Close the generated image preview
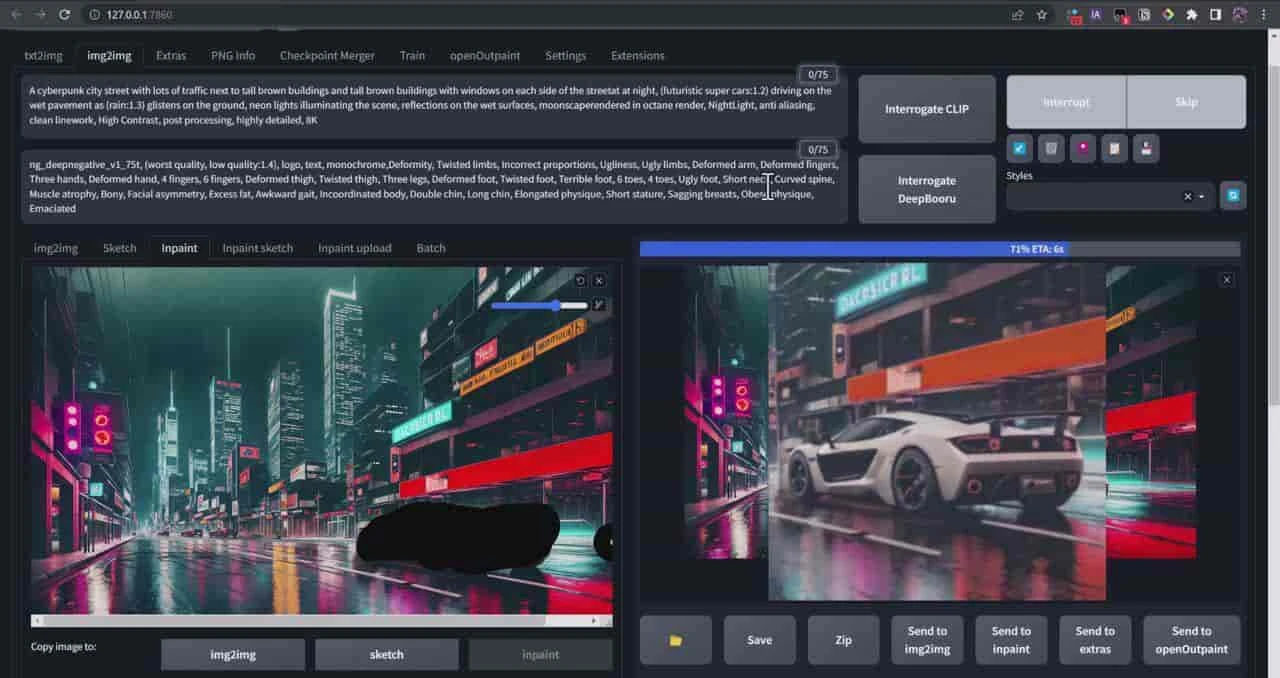Viewport: 1280px width, 678px height. click(x=1227, y=280)
